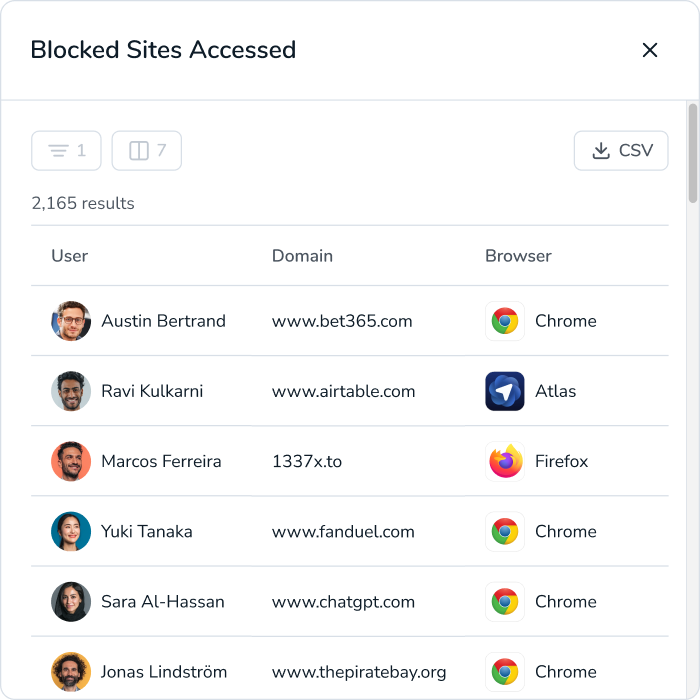Open the filter button showing 1

(x=67, y=151)
